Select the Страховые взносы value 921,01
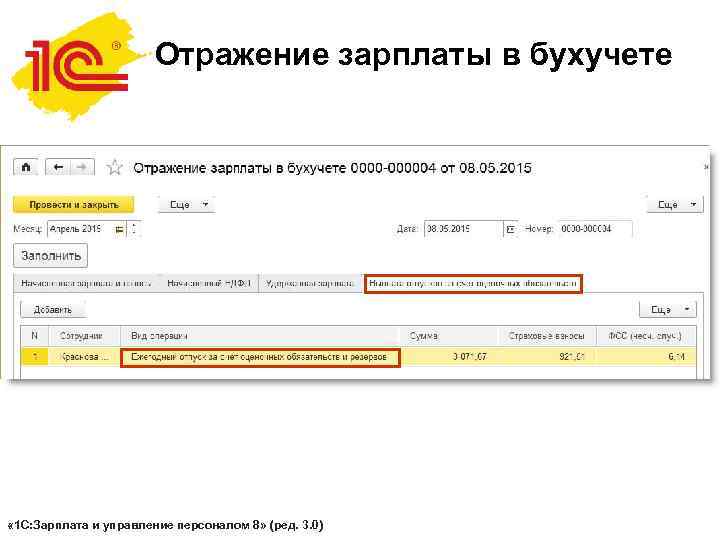This screenshot has height=540, width=720. [546, 357]
